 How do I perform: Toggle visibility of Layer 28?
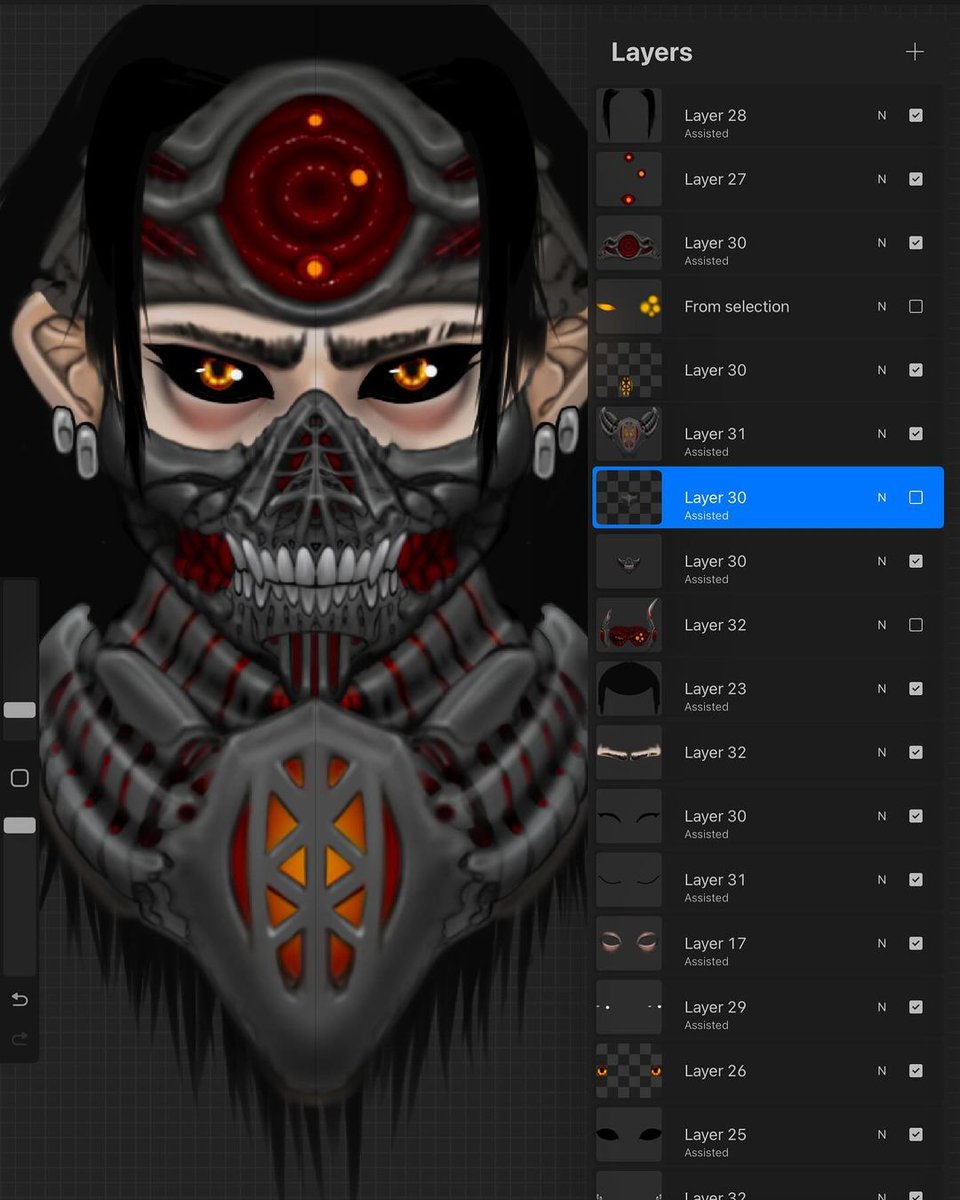915,115
